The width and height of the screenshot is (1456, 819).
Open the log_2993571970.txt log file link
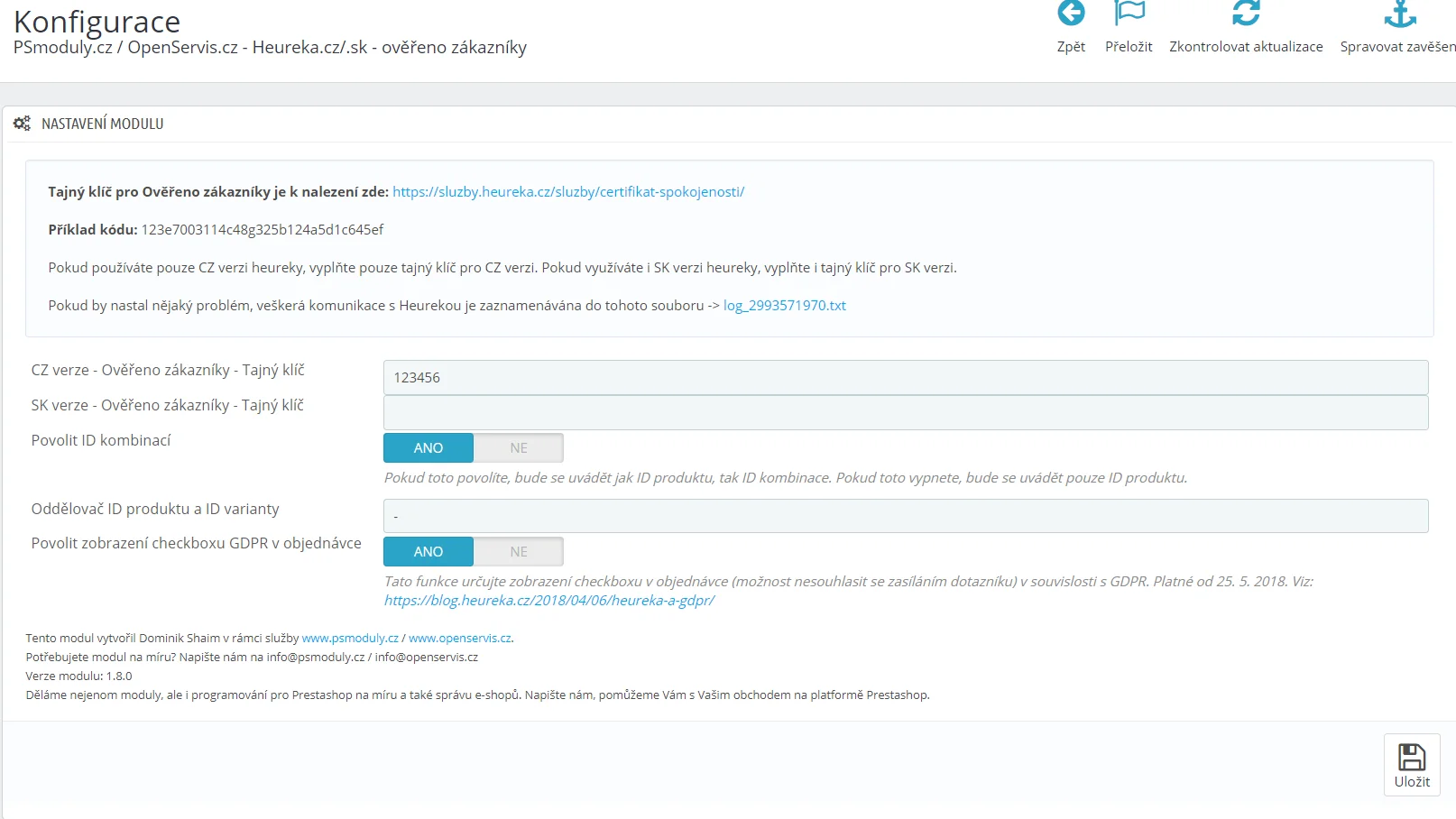coord(784,306)
